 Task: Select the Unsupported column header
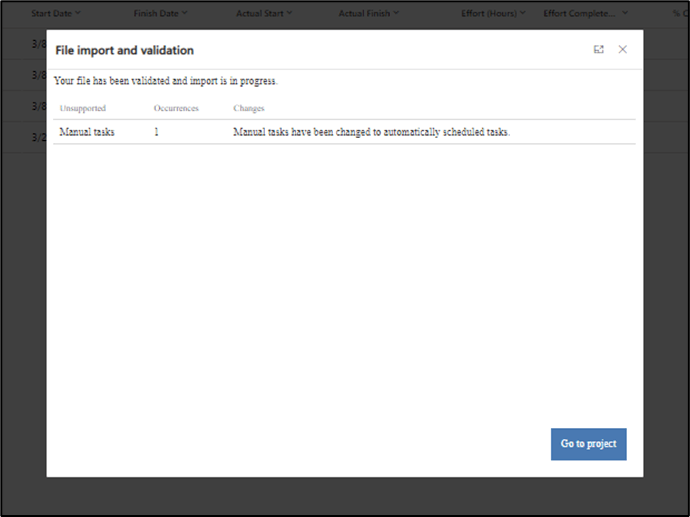[x=82, y=108]
